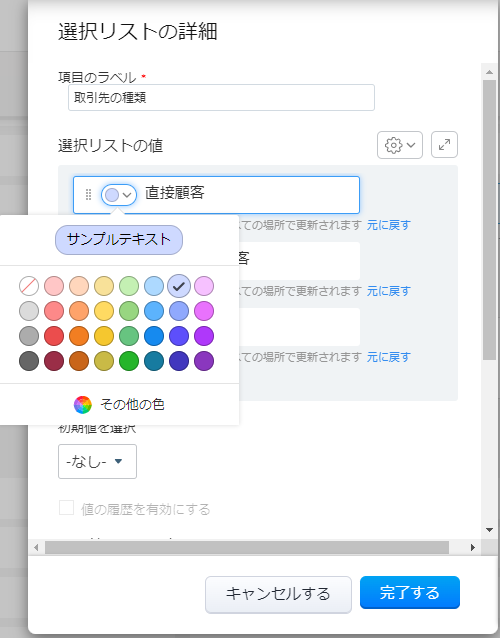Select the indigo blue swatch in third row
The height and width of the screenshot is (638, 500).
point(179,336)
